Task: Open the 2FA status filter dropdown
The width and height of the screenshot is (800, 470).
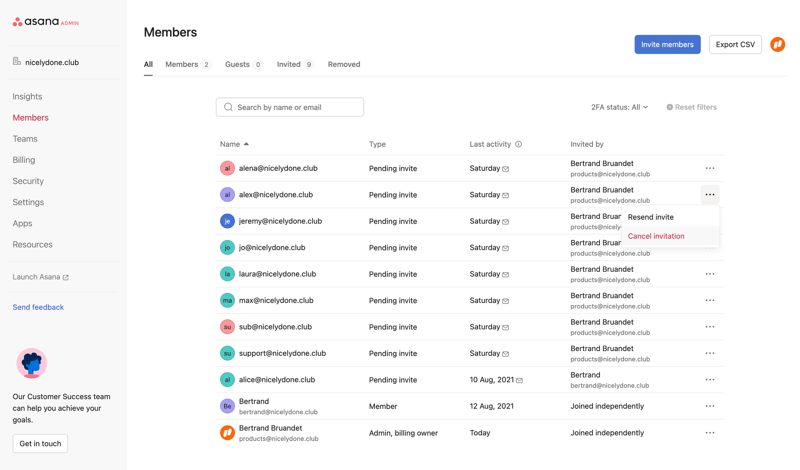Action: point(619,107)
